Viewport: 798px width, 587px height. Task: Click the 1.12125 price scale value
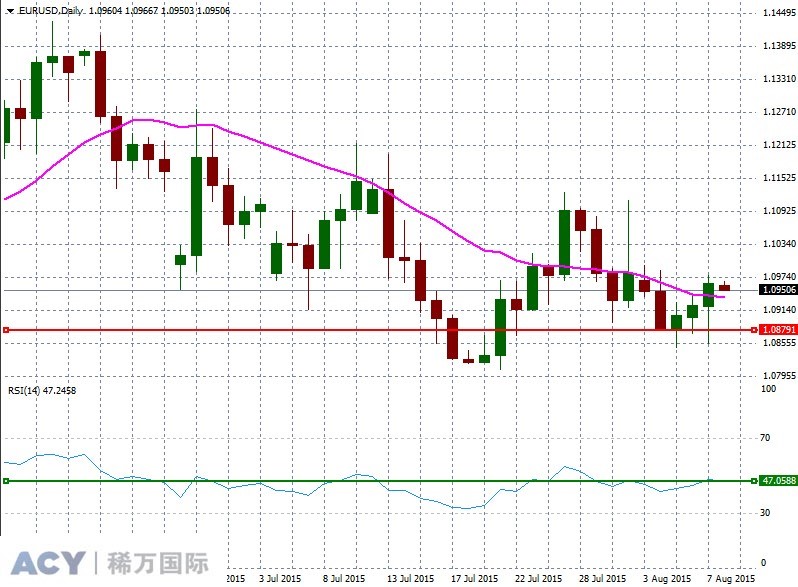pyautogui.click(x=779, y=145)
